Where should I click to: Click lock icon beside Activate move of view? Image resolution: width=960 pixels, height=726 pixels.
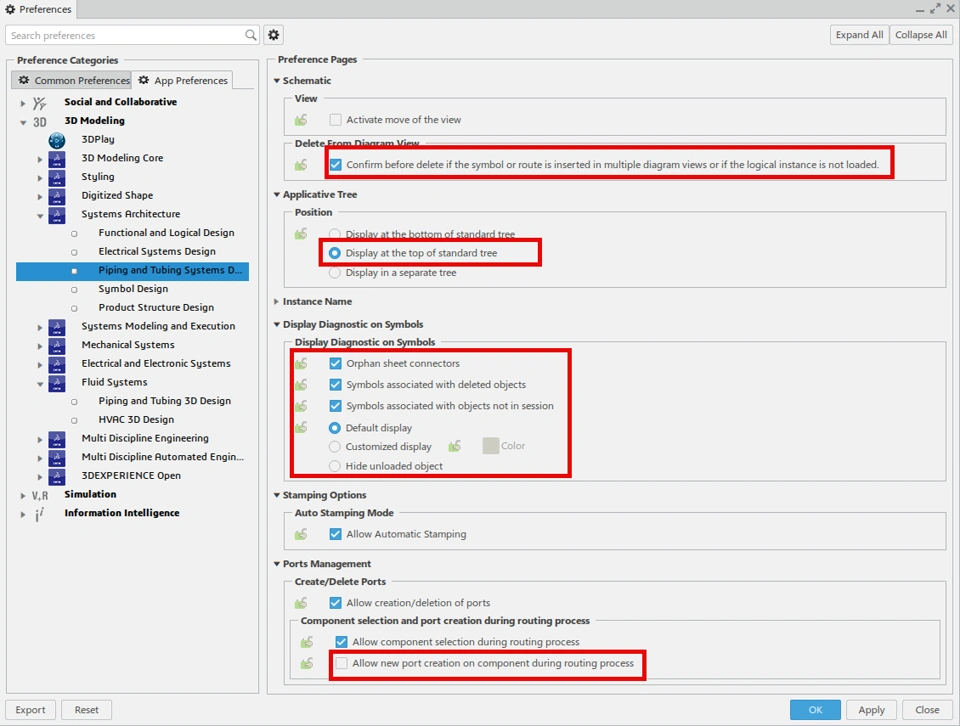tap(301, 120)
